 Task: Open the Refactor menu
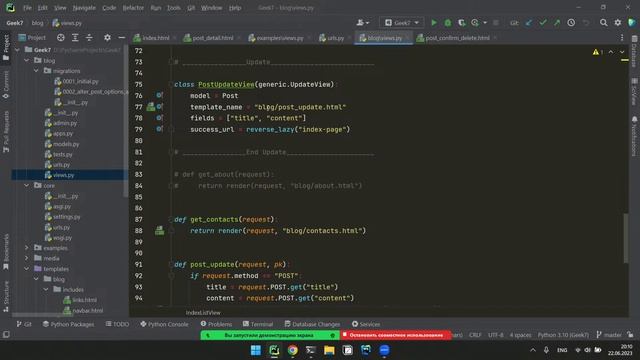[x=133, y=8]
